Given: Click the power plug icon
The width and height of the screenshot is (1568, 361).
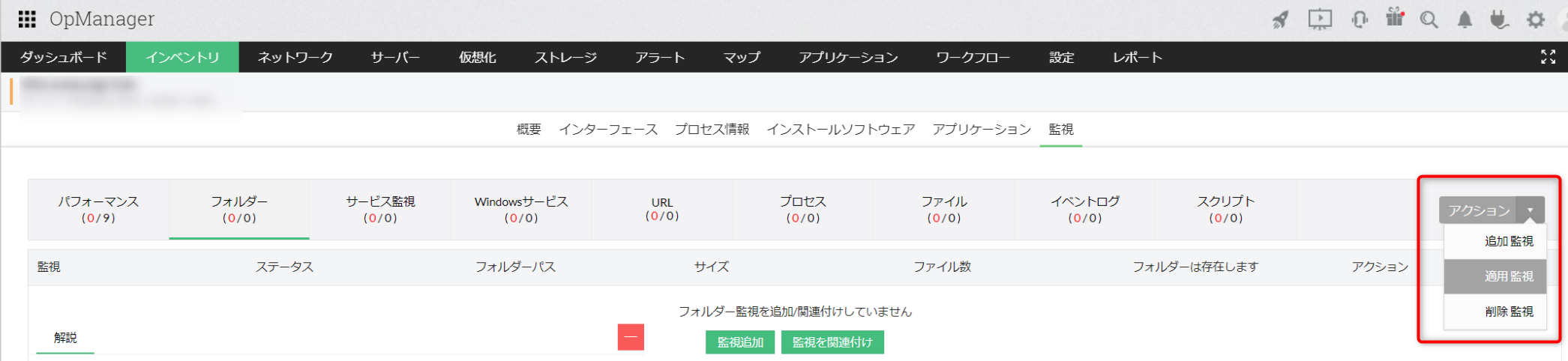Looking at the screenshot, I should click(1499, 19).
